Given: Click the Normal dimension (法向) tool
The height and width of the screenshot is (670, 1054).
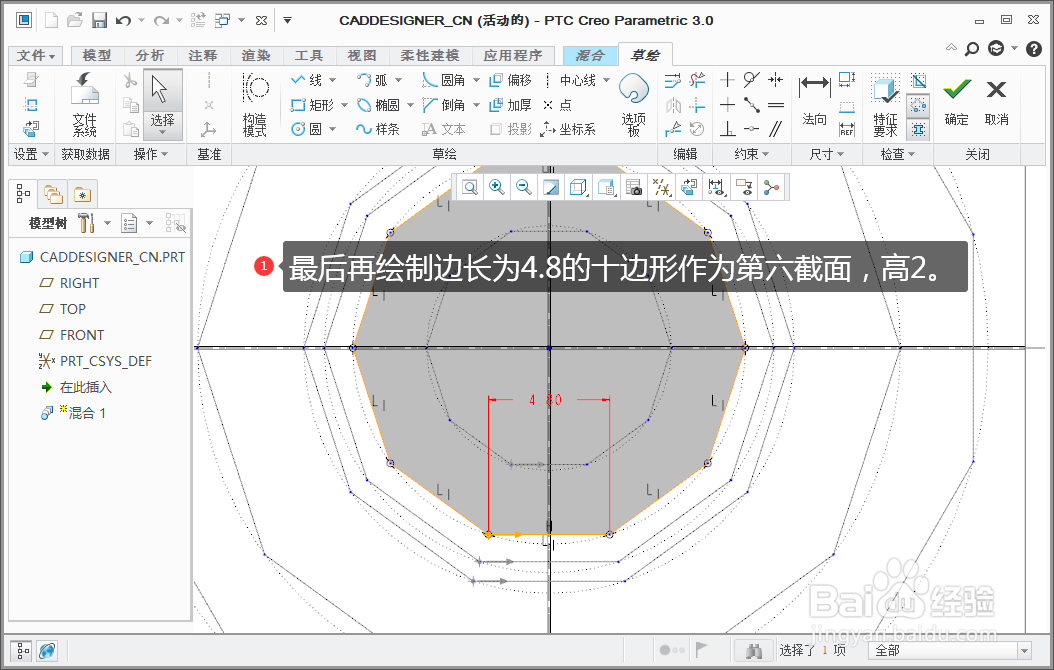Looking at the screenshot, I should coord(815,101).
